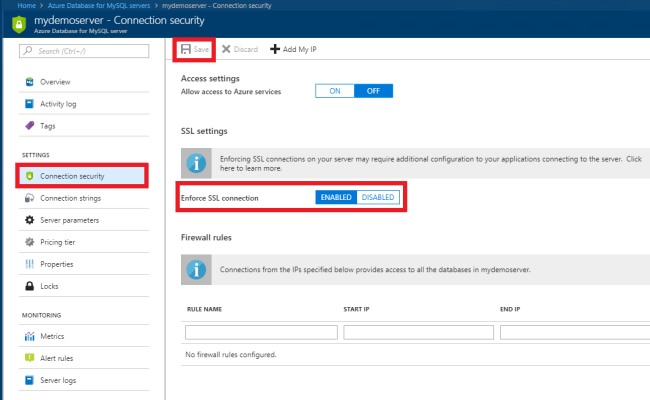This screenshot has width=650, height=400.
Task: Click the SSL settings heading
Action: [x=204, y=131]
